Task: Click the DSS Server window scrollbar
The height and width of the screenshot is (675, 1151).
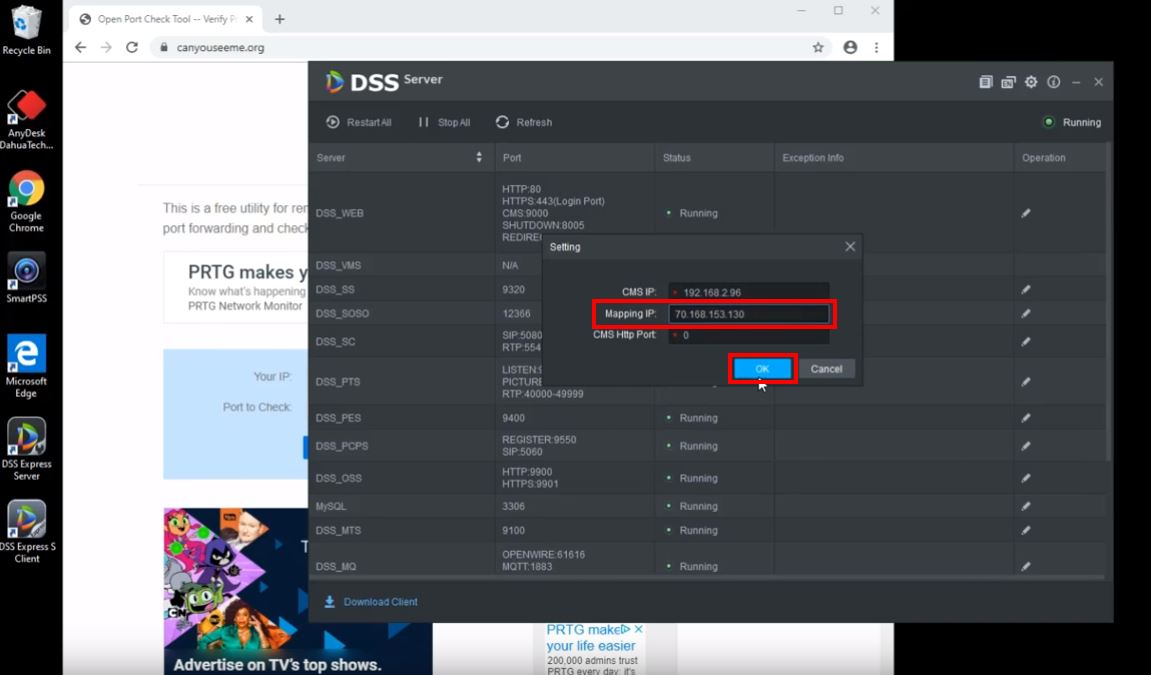Action: [1108, 302]
